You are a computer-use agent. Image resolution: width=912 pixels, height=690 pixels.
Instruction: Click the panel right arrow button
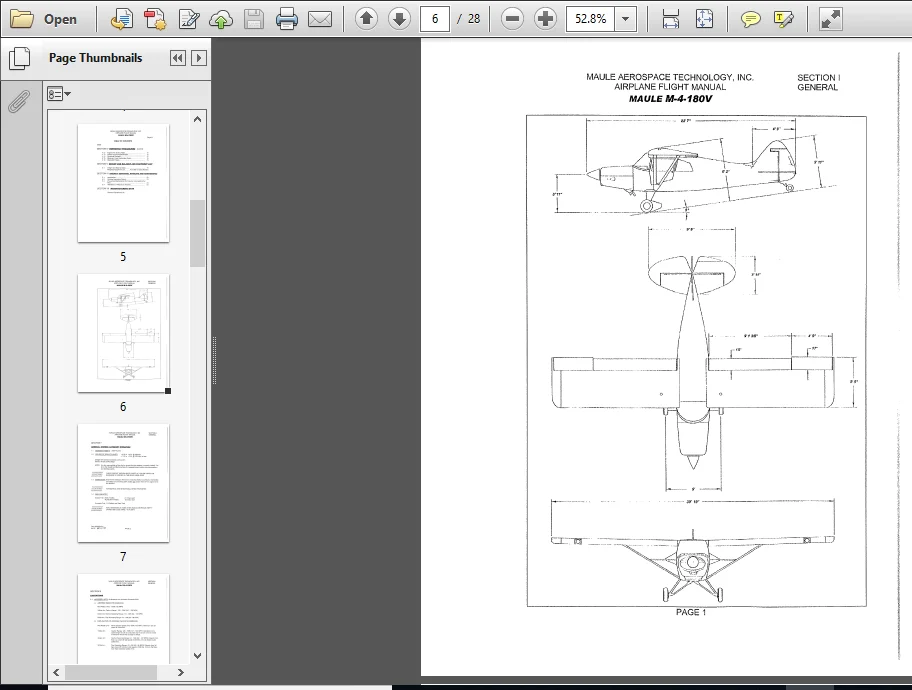[199, 58]
